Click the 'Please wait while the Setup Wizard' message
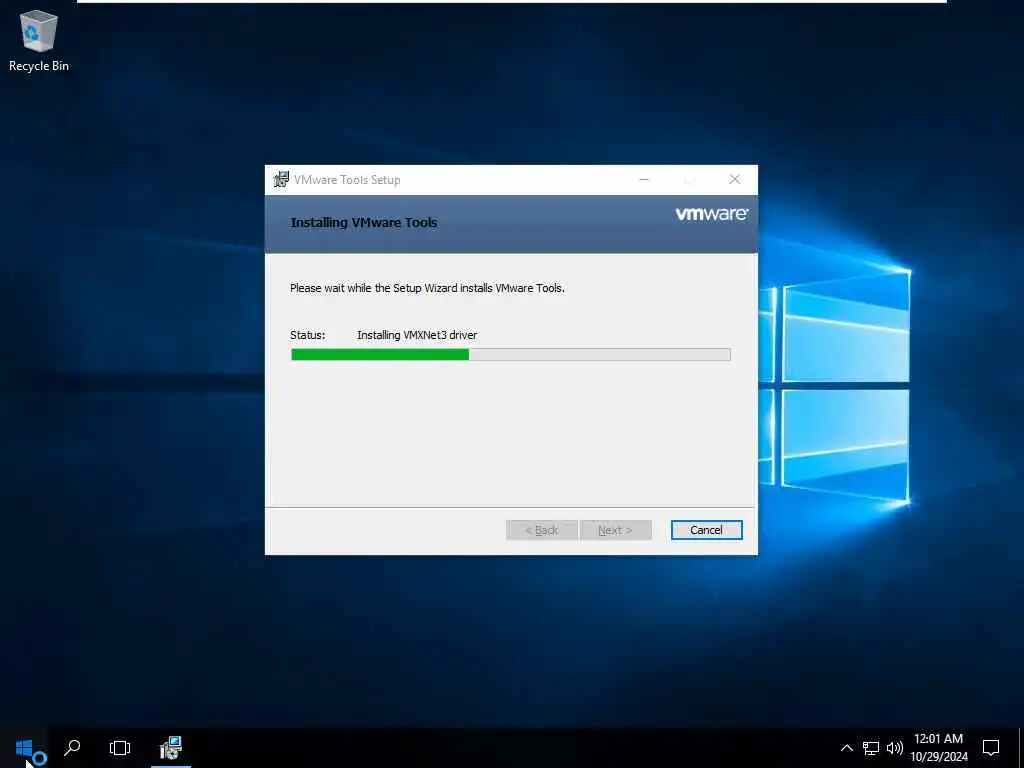This screenshot has height=768, width=1024. 427,288
